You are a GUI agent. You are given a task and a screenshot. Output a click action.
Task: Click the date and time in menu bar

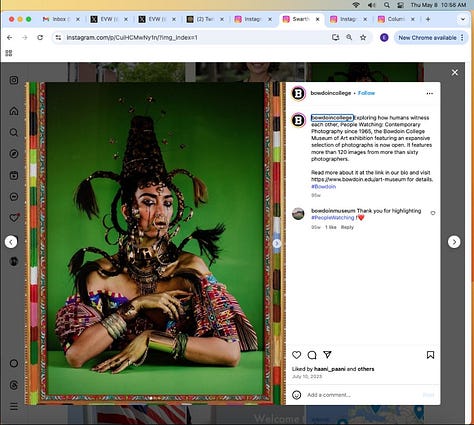coord(438,5)
